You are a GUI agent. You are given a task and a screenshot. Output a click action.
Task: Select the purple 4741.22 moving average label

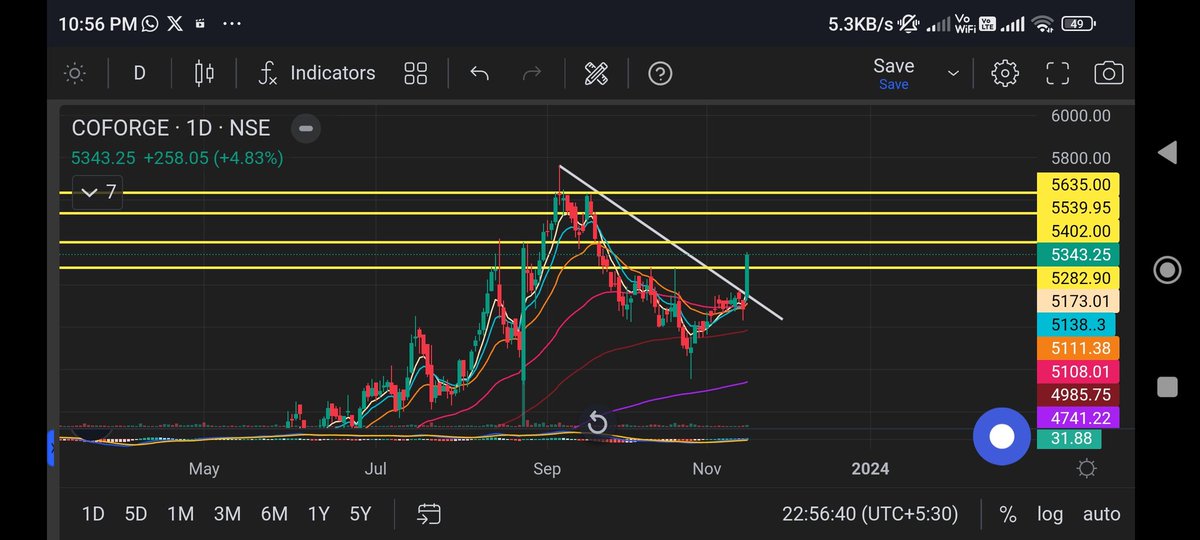(1080, 417)
